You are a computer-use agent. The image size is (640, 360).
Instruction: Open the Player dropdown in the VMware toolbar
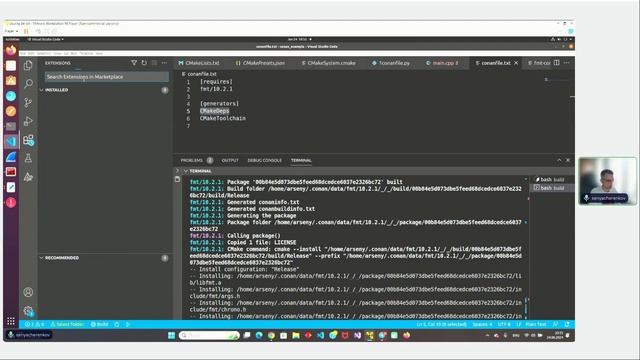click(11, 31)
